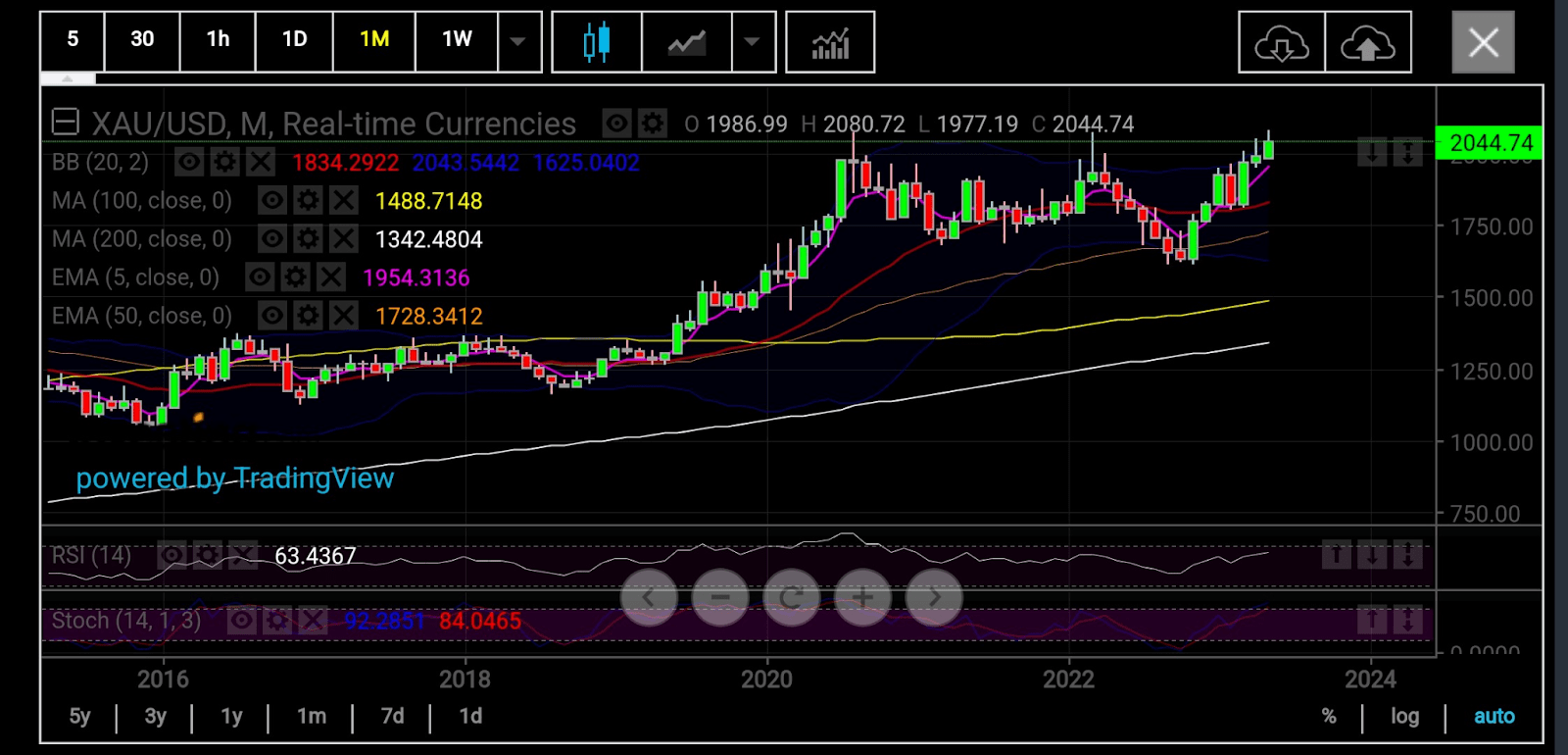Select the line chart style icon

point(687,42)
